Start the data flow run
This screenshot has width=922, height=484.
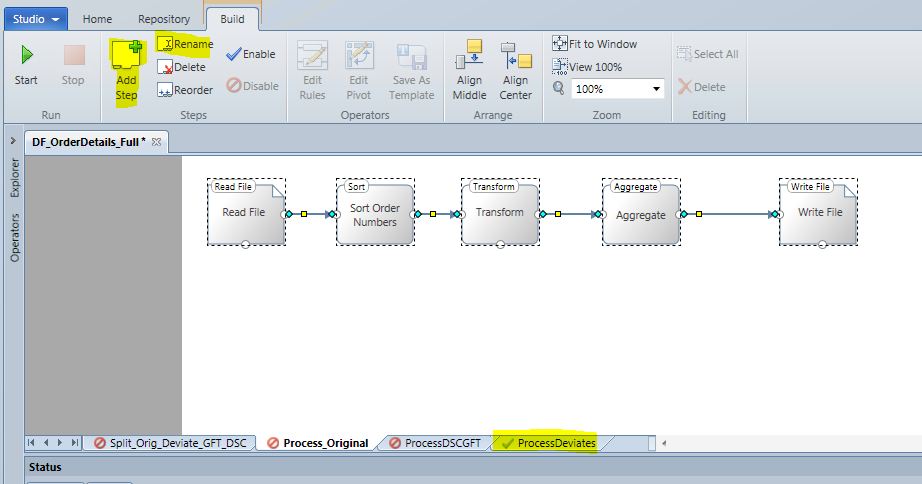click(x=26, y=65)
